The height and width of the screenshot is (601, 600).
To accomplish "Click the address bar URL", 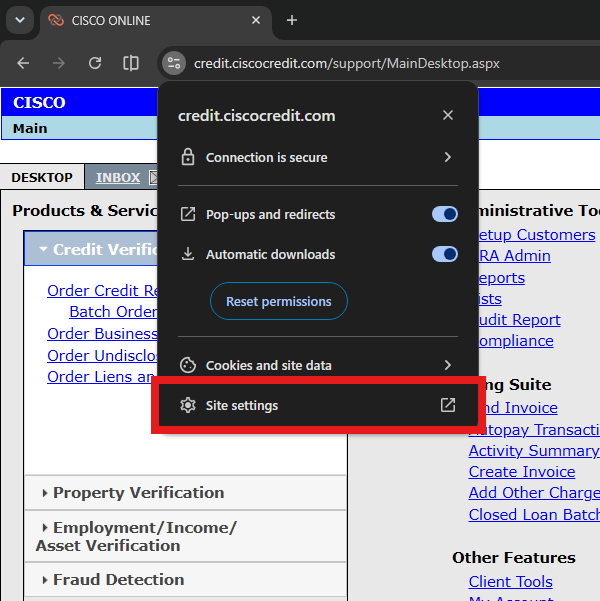I will tap(347, 63).
